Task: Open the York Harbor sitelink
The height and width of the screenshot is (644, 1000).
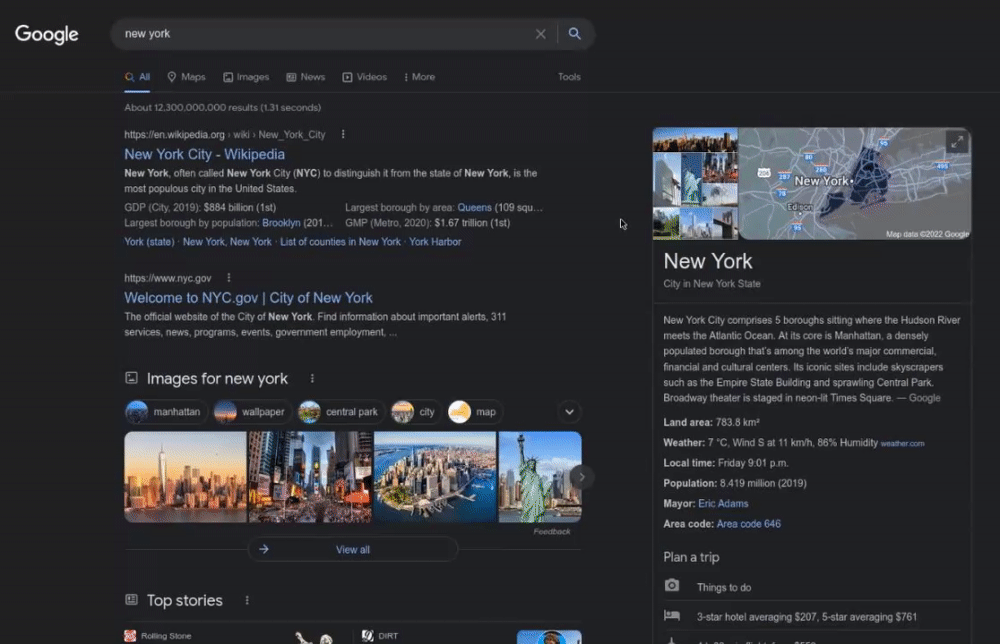Action: click(435, 242)
